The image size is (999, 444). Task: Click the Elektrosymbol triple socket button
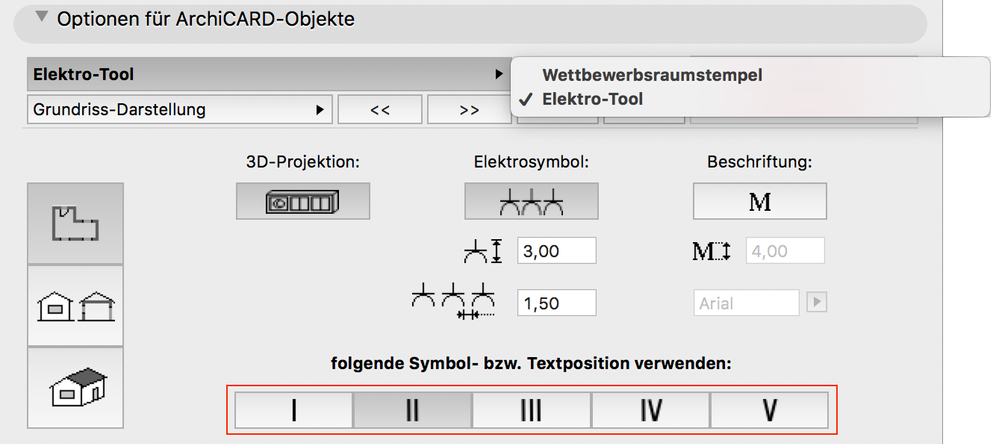point(531,201)
